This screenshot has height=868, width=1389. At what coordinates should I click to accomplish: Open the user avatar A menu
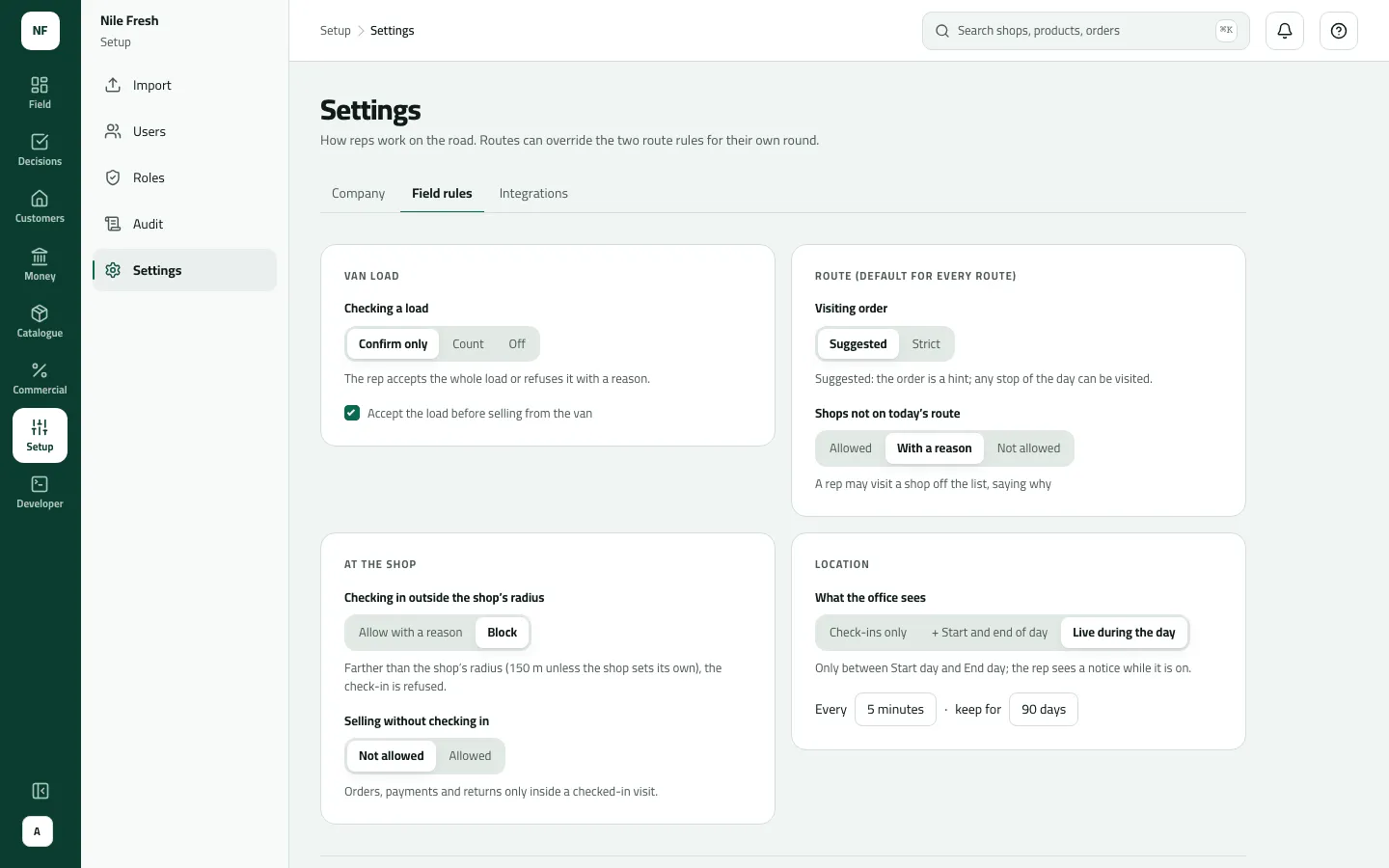[38, 831]
